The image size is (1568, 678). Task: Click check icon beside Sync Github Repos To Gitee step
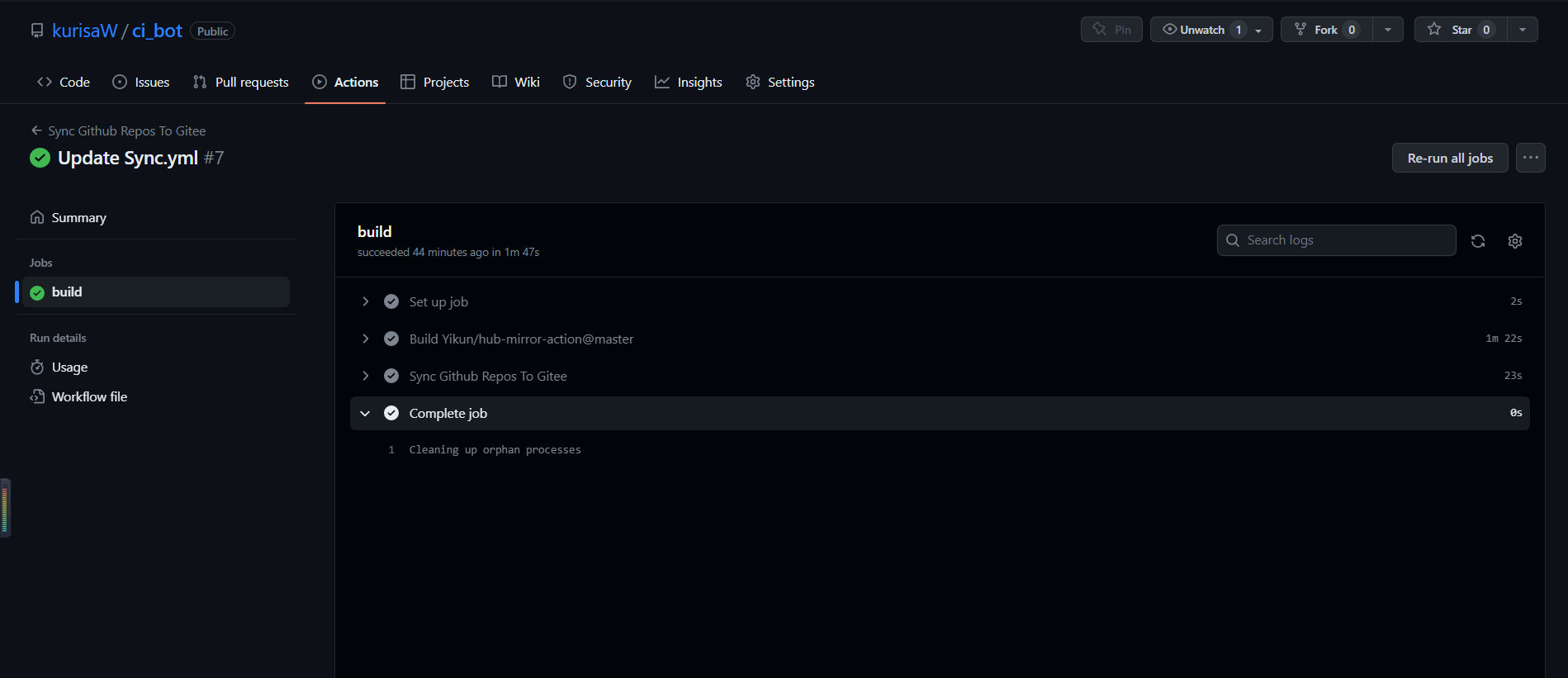pyautogui.click(x=391, y=376)
